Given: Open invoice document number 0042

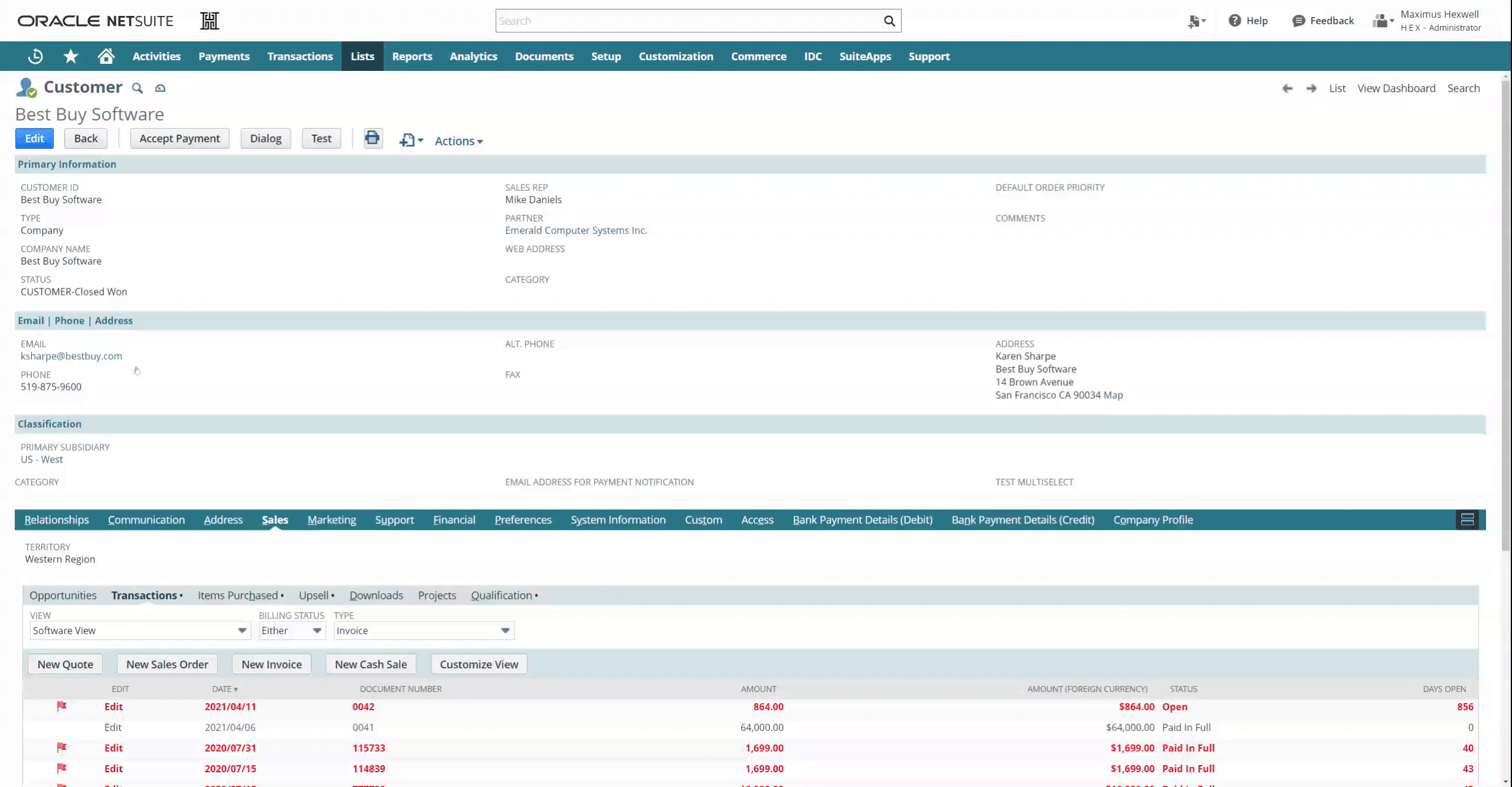Looking at the screenshot, I should pos(363,707).
